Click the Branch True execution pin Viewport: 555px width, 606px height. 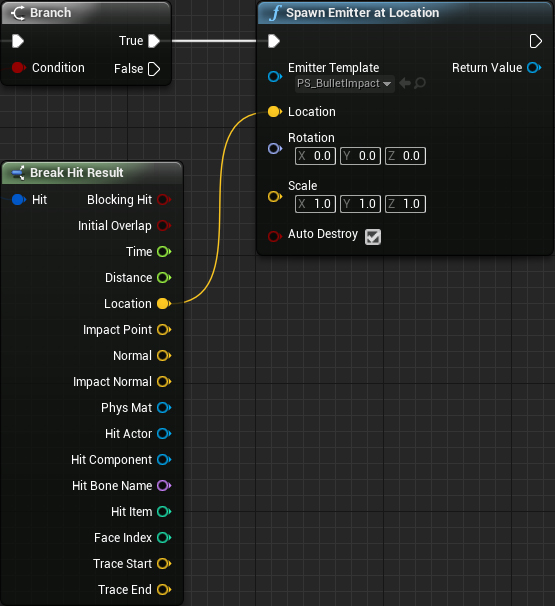point(154,41)
